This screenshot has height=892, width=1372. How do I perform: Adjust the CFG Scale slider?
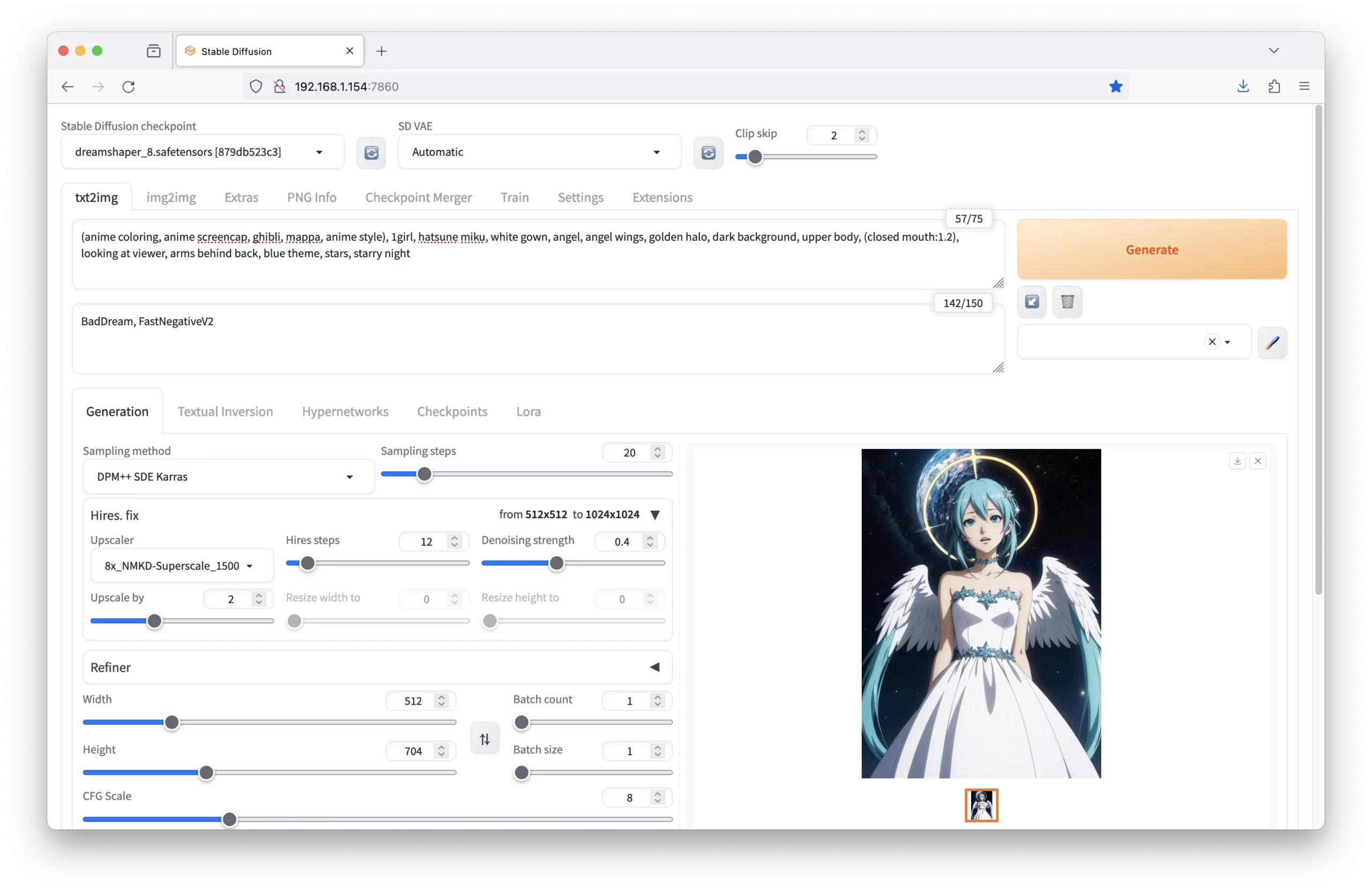377,819
